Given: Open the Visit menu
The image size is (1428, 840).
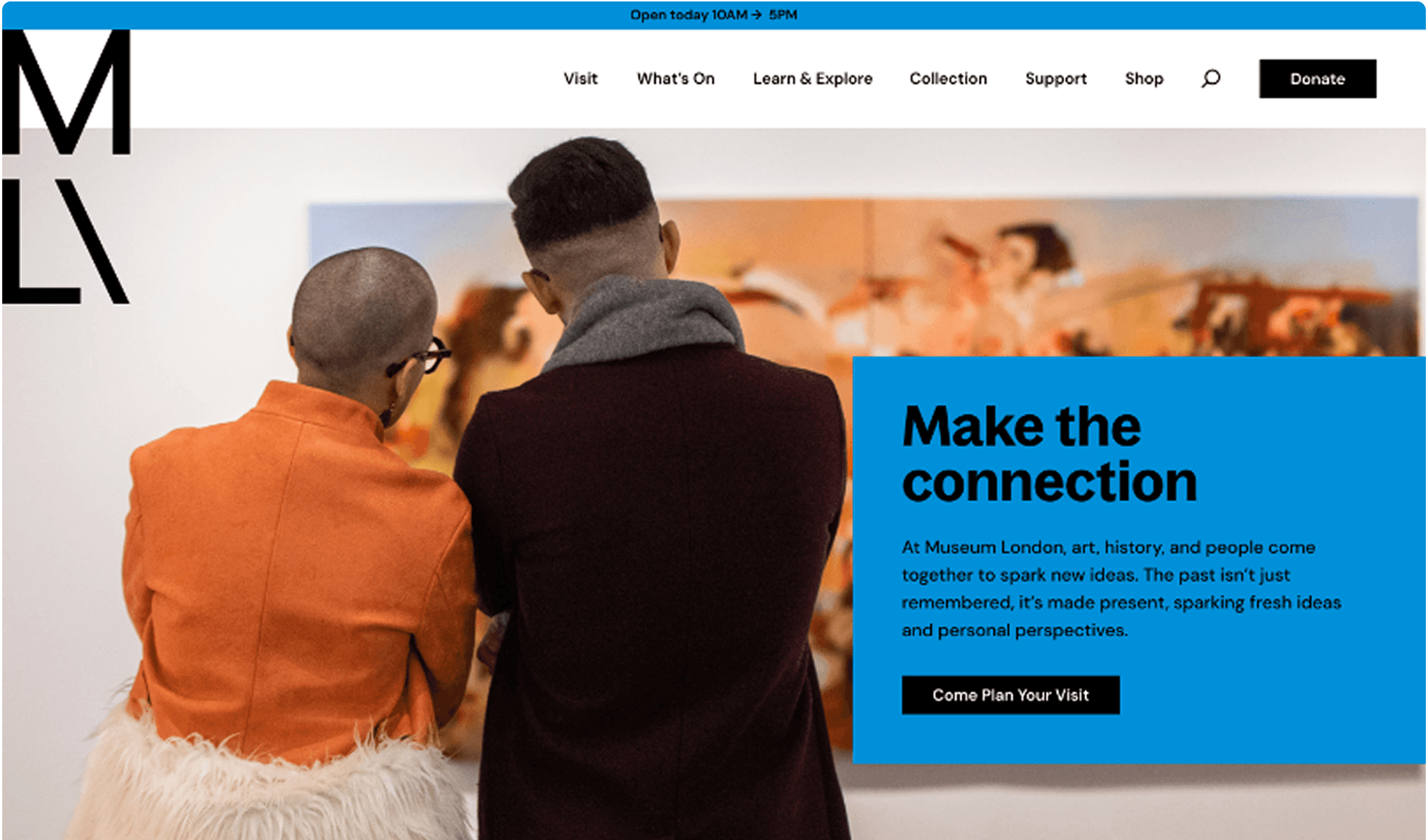Looking at the screenshot, I should coord(580,79).
